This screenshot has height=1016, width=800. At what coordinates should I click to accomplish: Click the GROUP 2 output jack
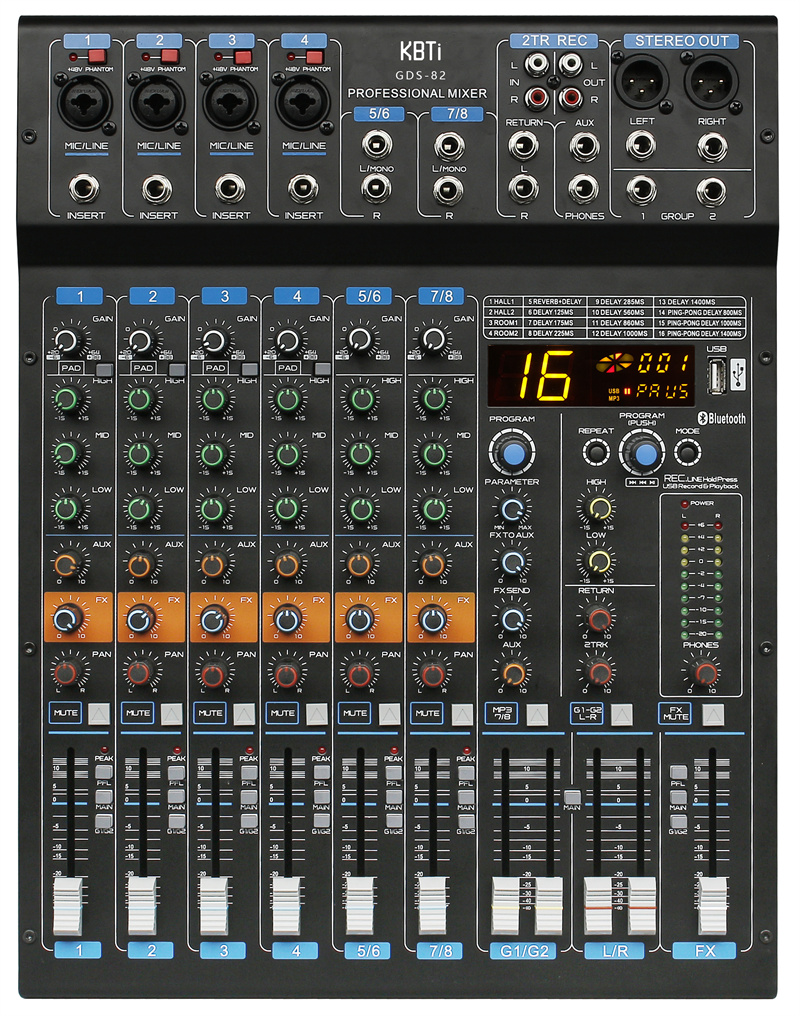[x=711, y=190]
